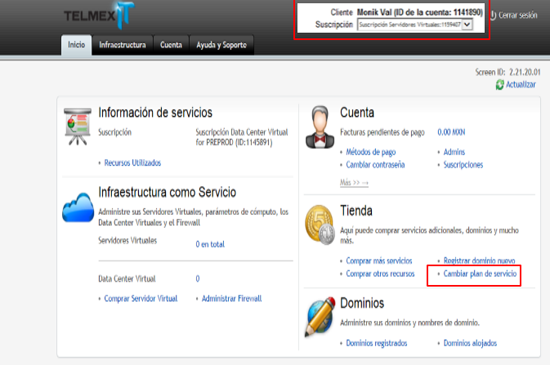Open the Comprar más servicios link
This screenshot has height=365, width=550.
pos(379,261)
